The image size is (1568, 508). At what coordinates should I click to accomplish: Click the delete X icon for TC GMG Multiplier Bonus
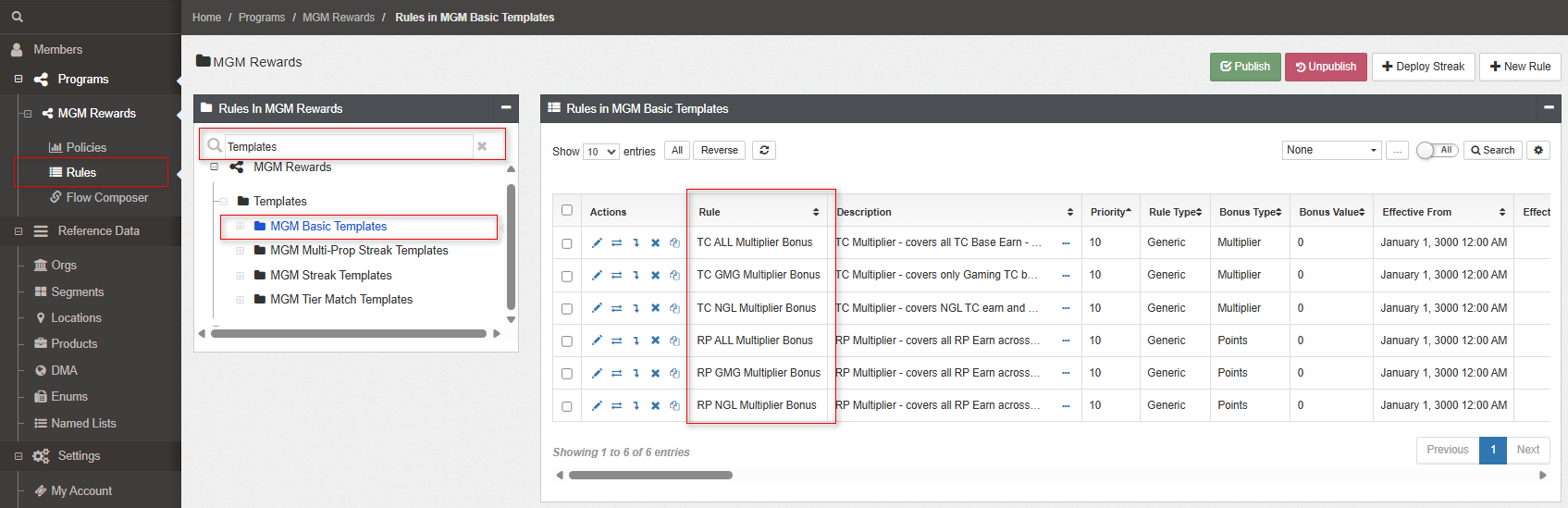pos(655,276)
